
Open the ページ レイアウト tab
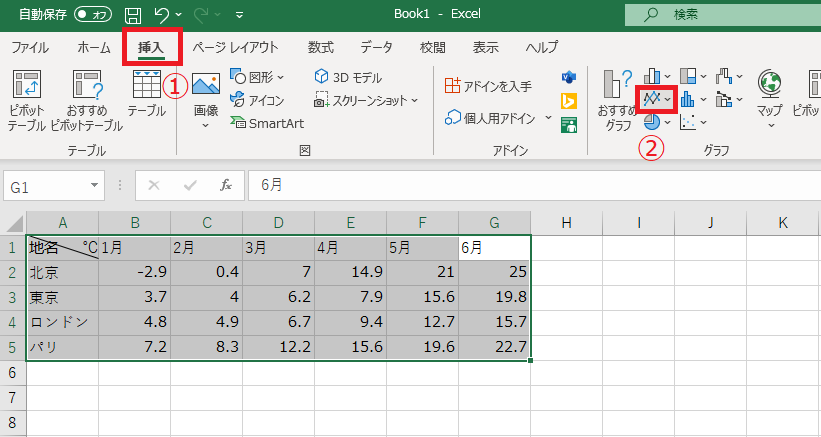point(236,47)
